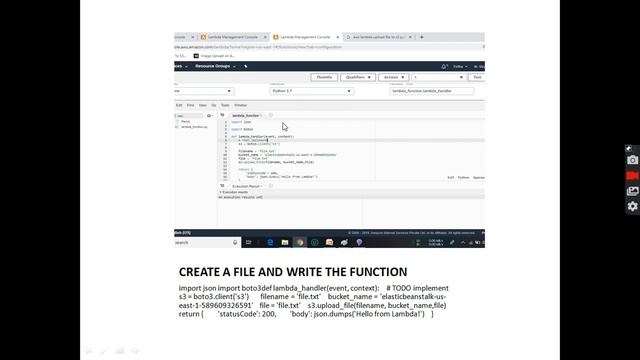This screenshot has width=640, height=360.
Task: Open the View menu in code editor
Action: pos(202,105)
